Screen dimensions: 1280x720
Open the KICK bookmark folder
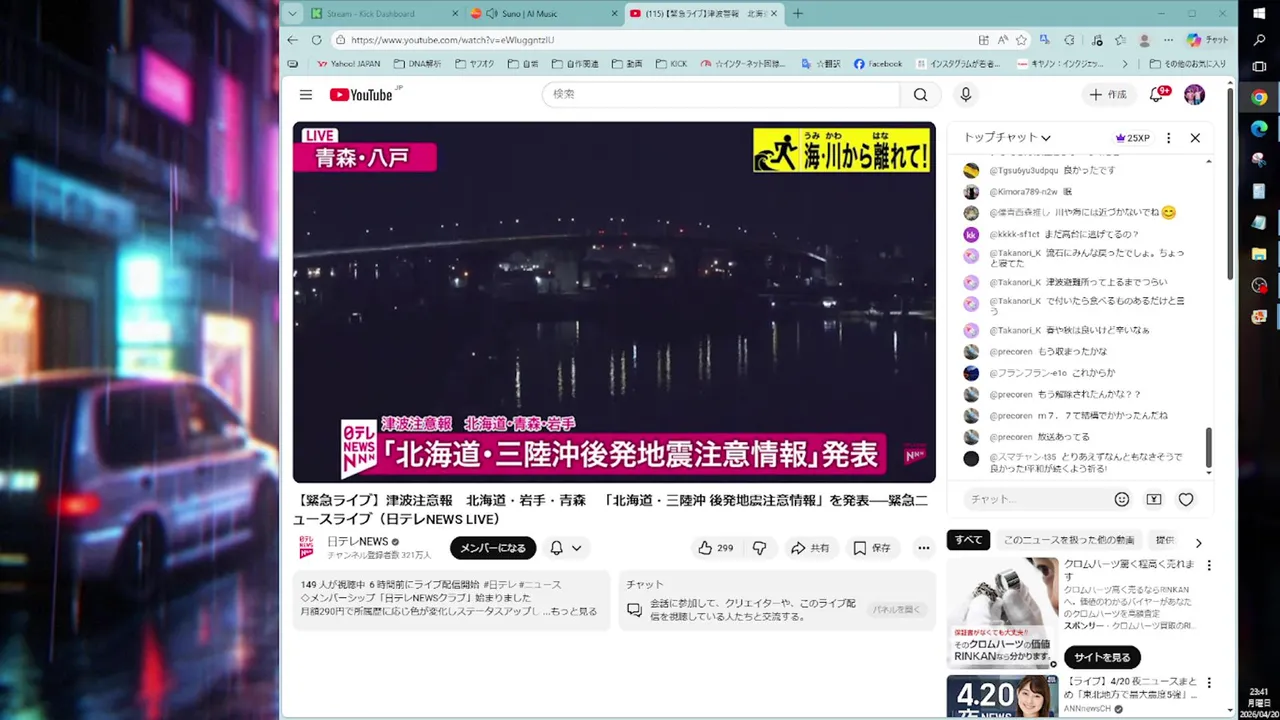point(671,64)
